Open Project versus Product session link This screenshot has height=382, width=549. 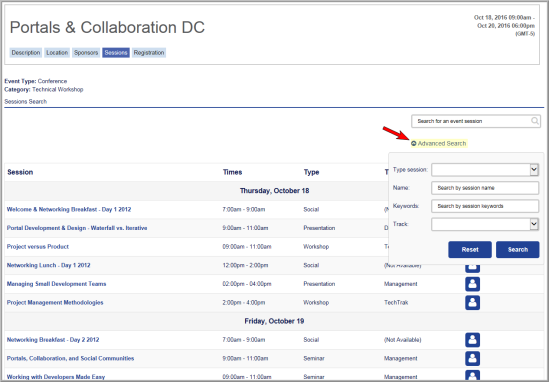[x=38, y=246]
